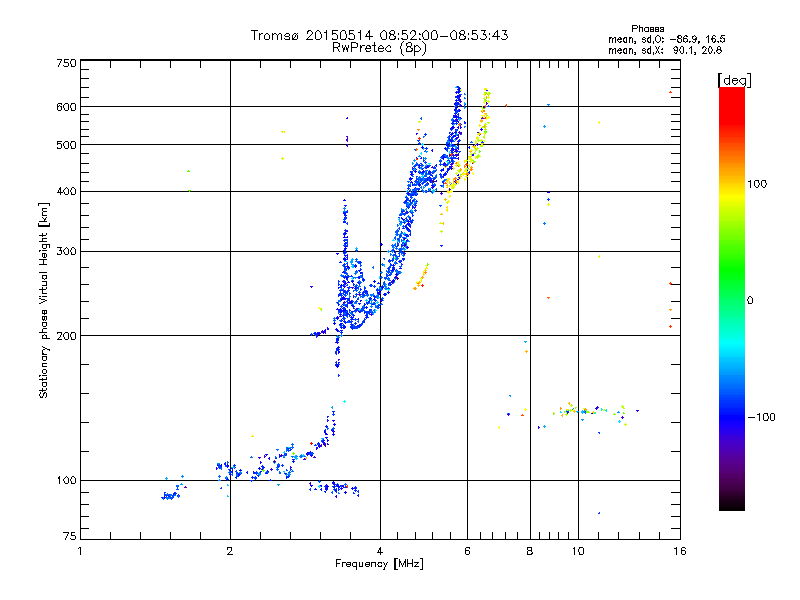Click the '400' y-axis tick label
The height and width of the screenshot is (600, 800).
click(x=66, y=192)
